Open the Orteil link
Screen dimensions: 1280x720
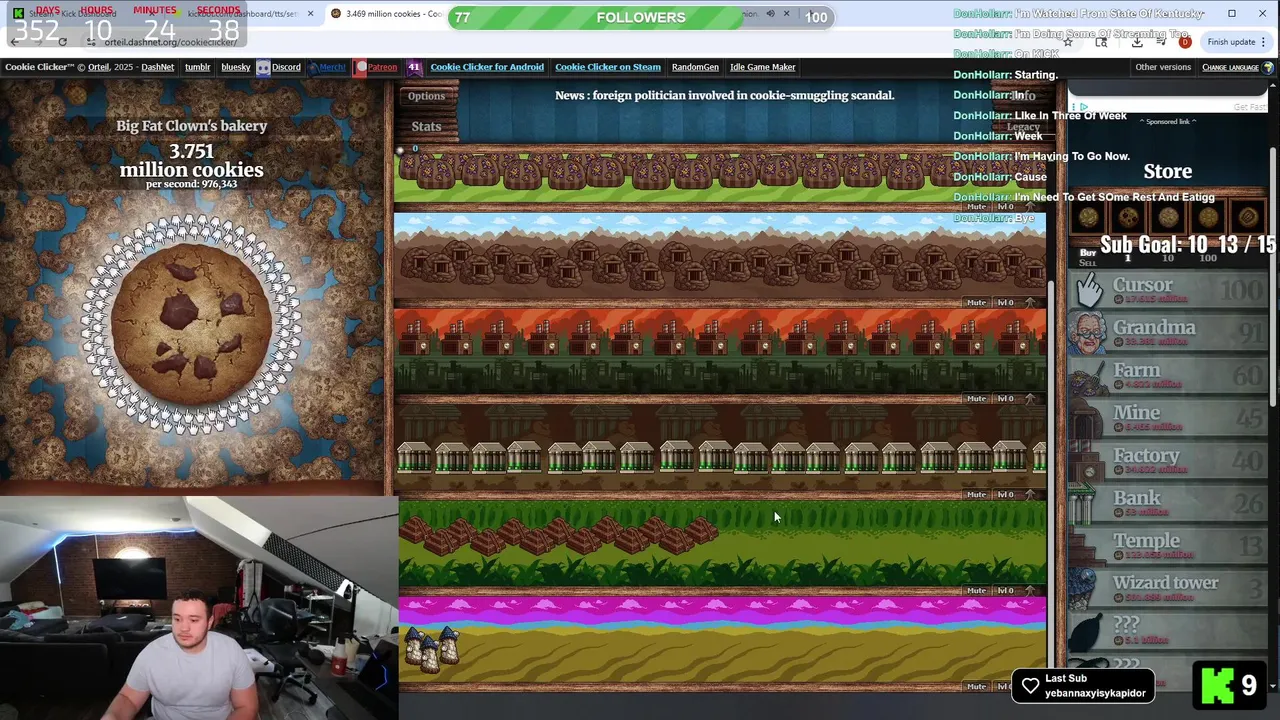click(x=98, y=67)
